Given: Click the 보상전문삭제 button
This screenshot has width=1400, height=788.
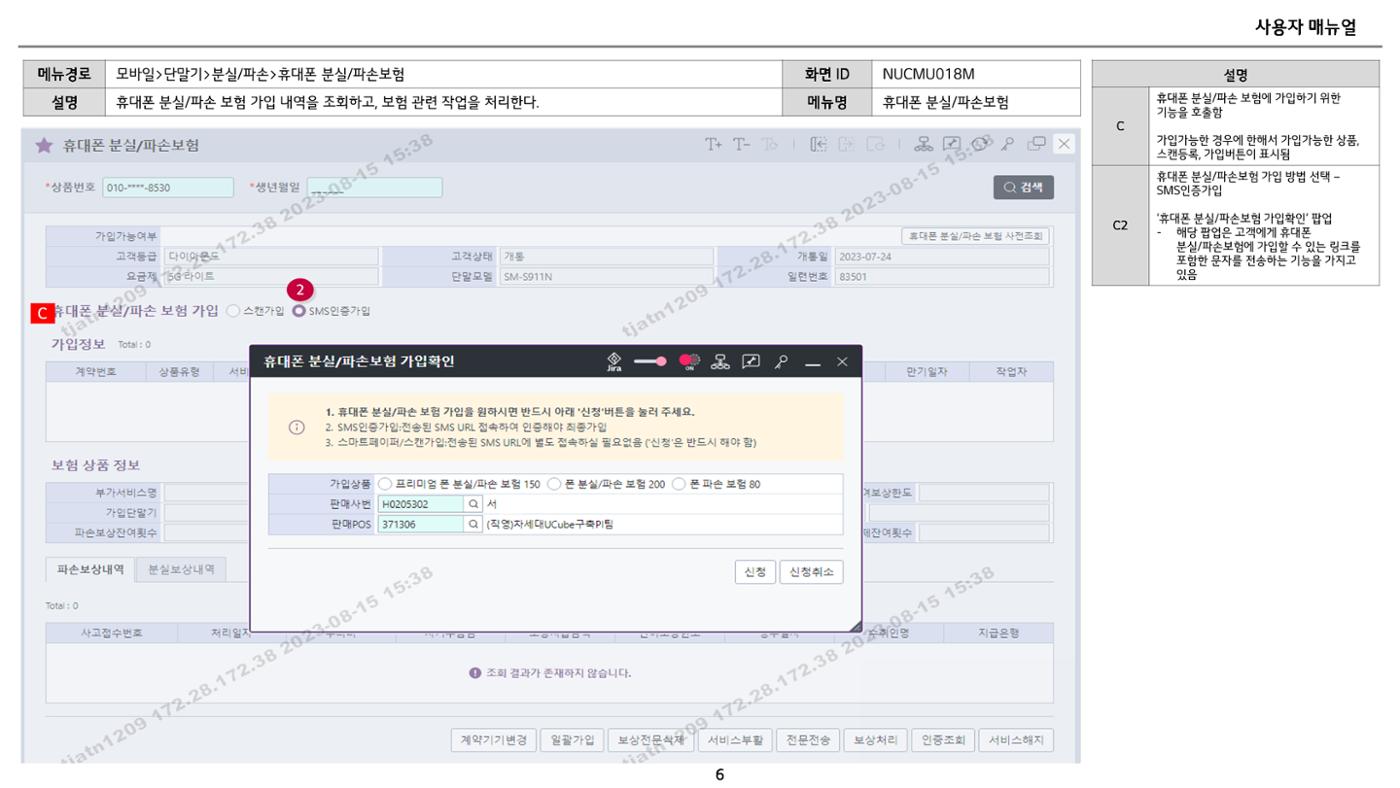Looking at the screenshot, I should coord(651,741).
